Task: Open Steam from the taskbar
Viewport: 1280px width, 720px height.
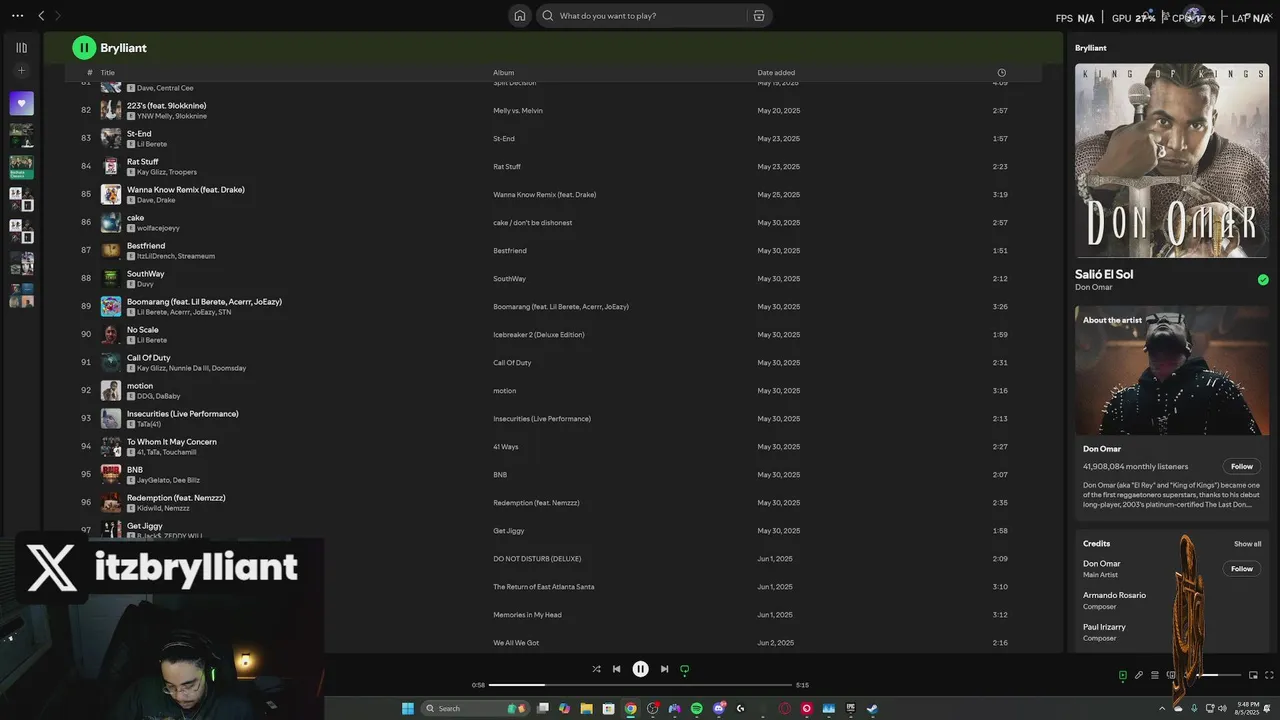Action: [x=872, y=708]
